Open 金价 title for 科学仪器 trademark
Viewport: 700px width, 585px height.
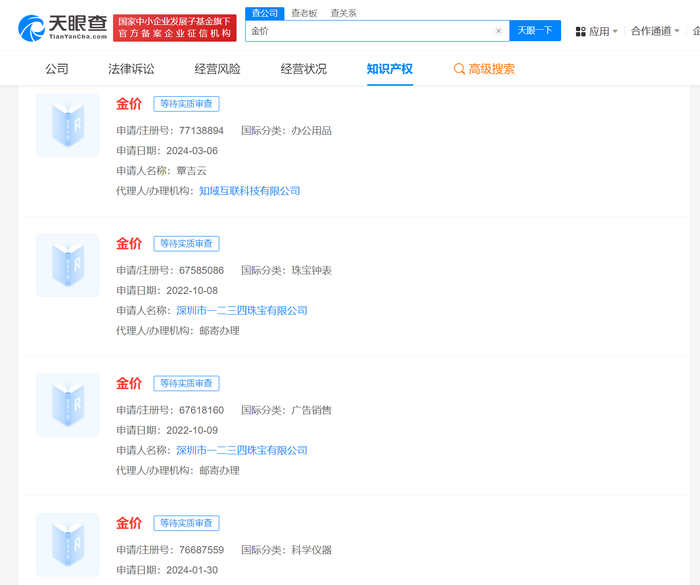click(129, 523)
